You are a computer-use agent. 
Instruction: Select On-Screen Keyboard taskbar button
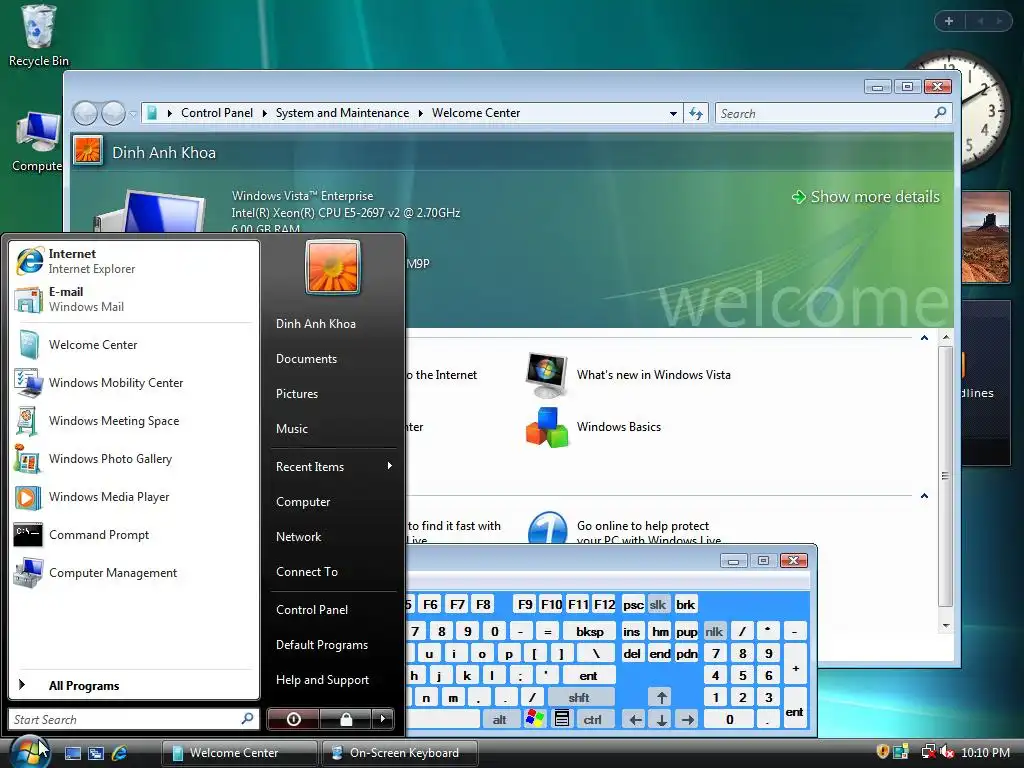click(399, 753)
